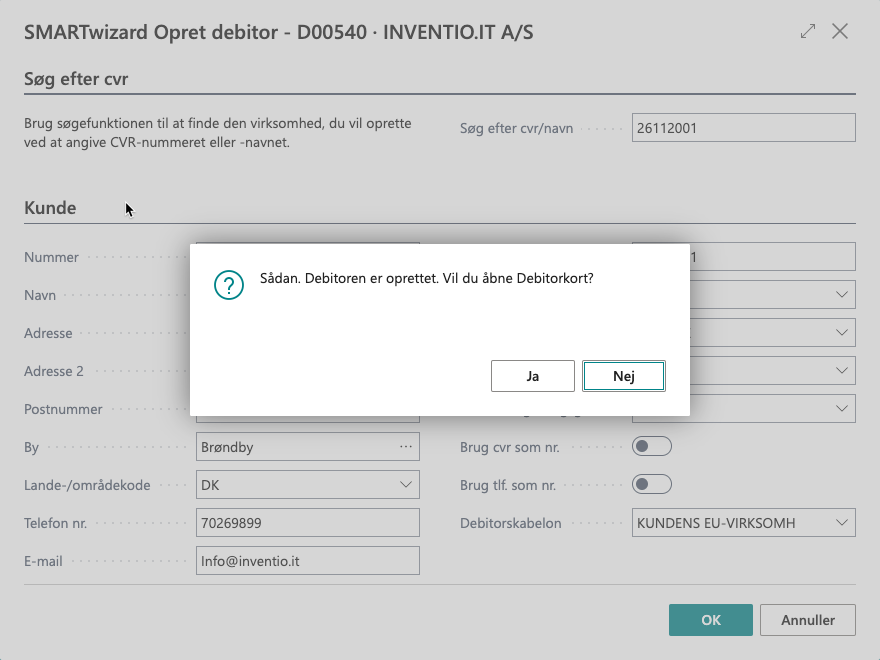The image size is (880, 660).
Task: Open the dropdown arrow right of Navn row
Action: (x=842, y=295)
